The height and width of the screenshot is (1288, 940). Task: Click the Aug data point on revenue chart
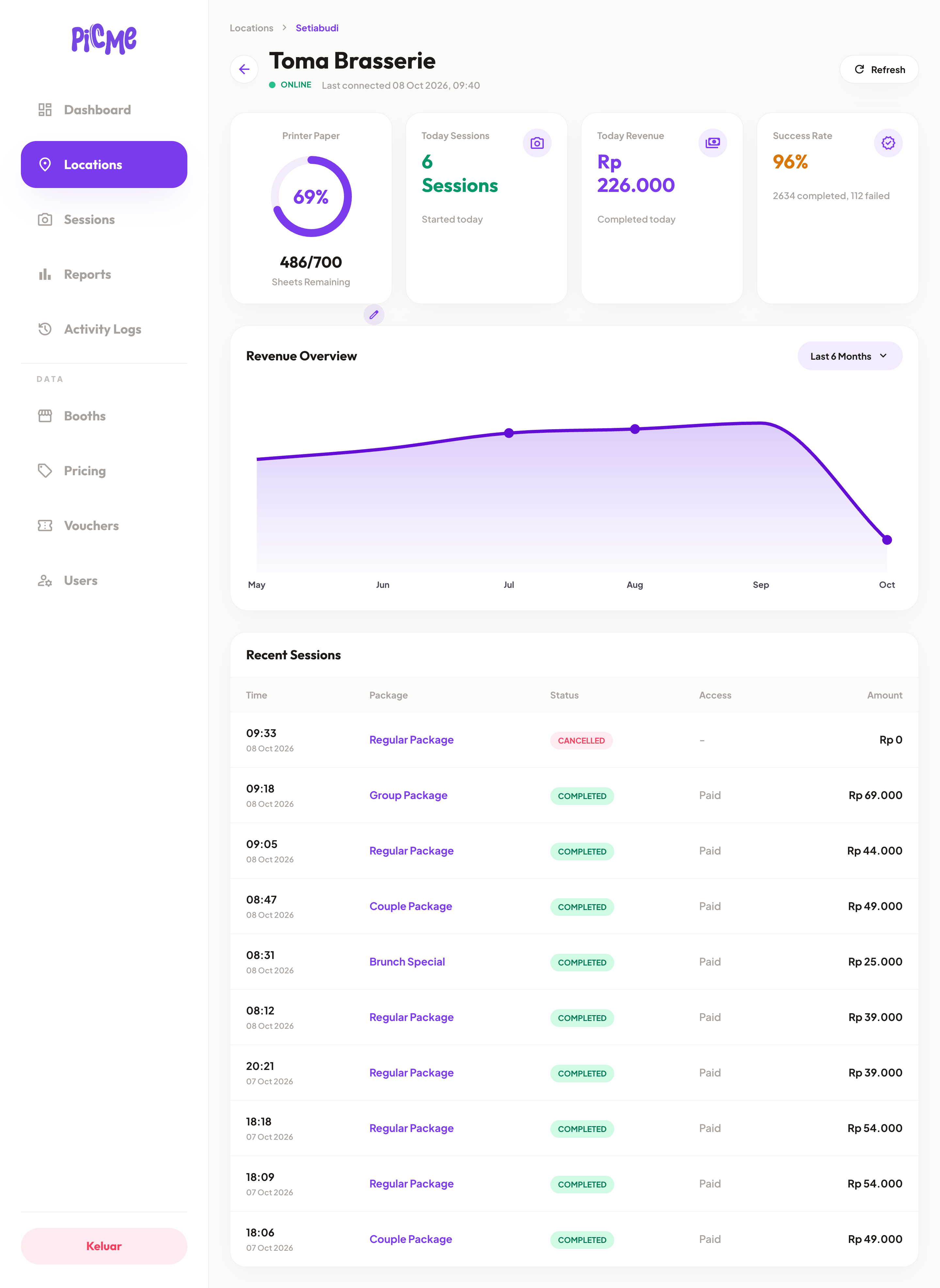coord(635,429)
